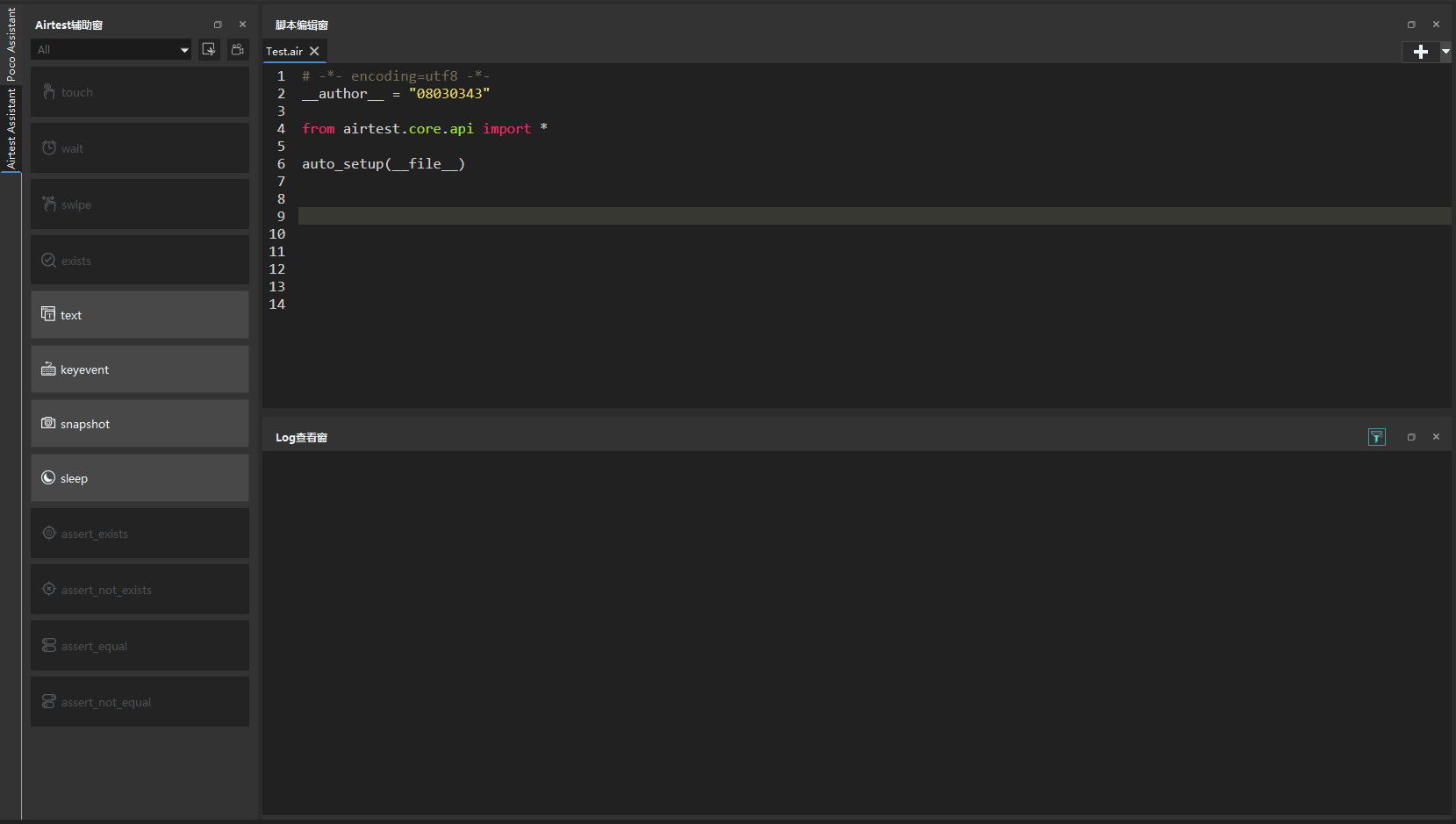Open the All filter dropdown
Image resolution: width=1456 pixels, height=824 pixels.
[x=111, y=50]
